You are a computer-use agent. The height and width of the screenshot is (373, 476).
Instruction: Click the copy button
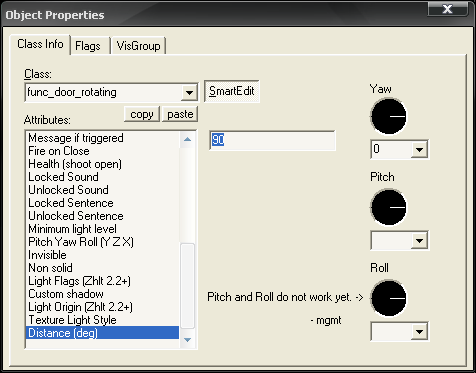142,114
